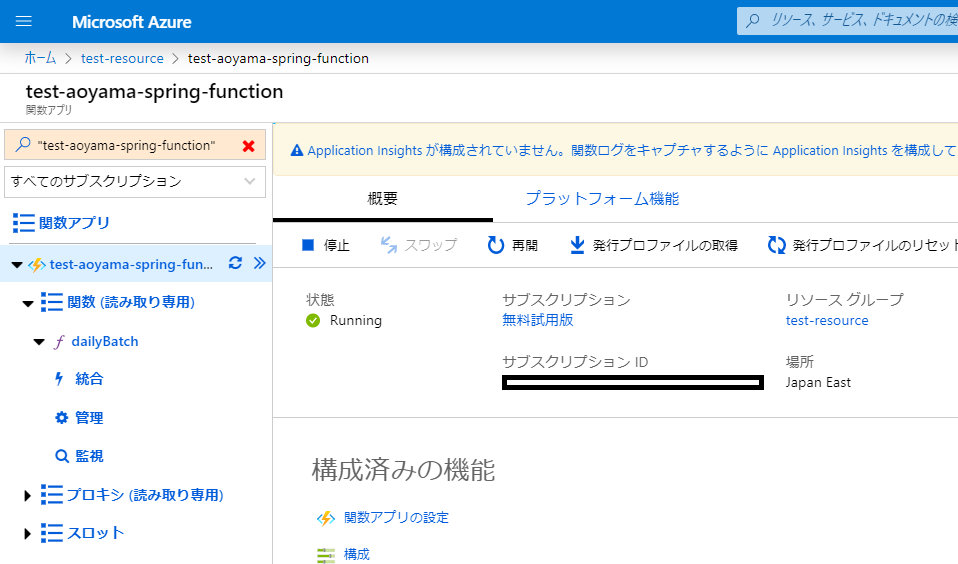Click the gear icon beside 管理
This screenshot has width=958, height=564.
[62, 417]
